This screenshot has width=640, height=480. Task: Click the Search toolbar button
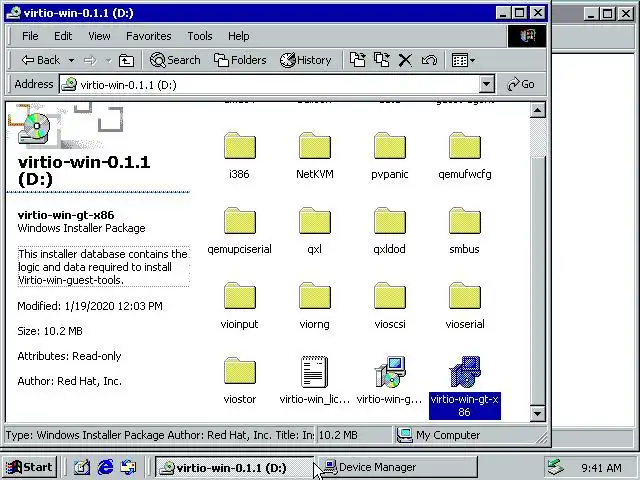(x=175, y=60)
